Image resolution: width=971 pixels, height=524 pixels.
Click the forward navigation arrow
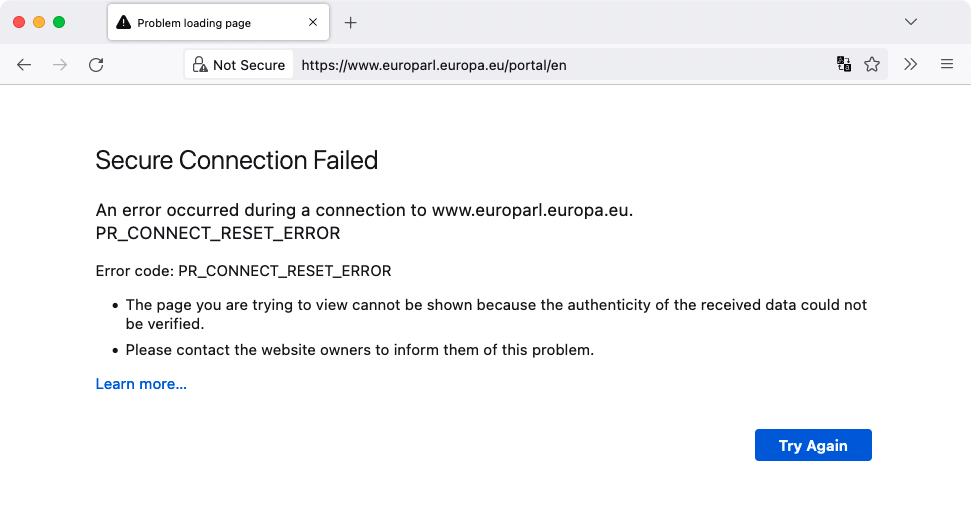click(60, 64)
